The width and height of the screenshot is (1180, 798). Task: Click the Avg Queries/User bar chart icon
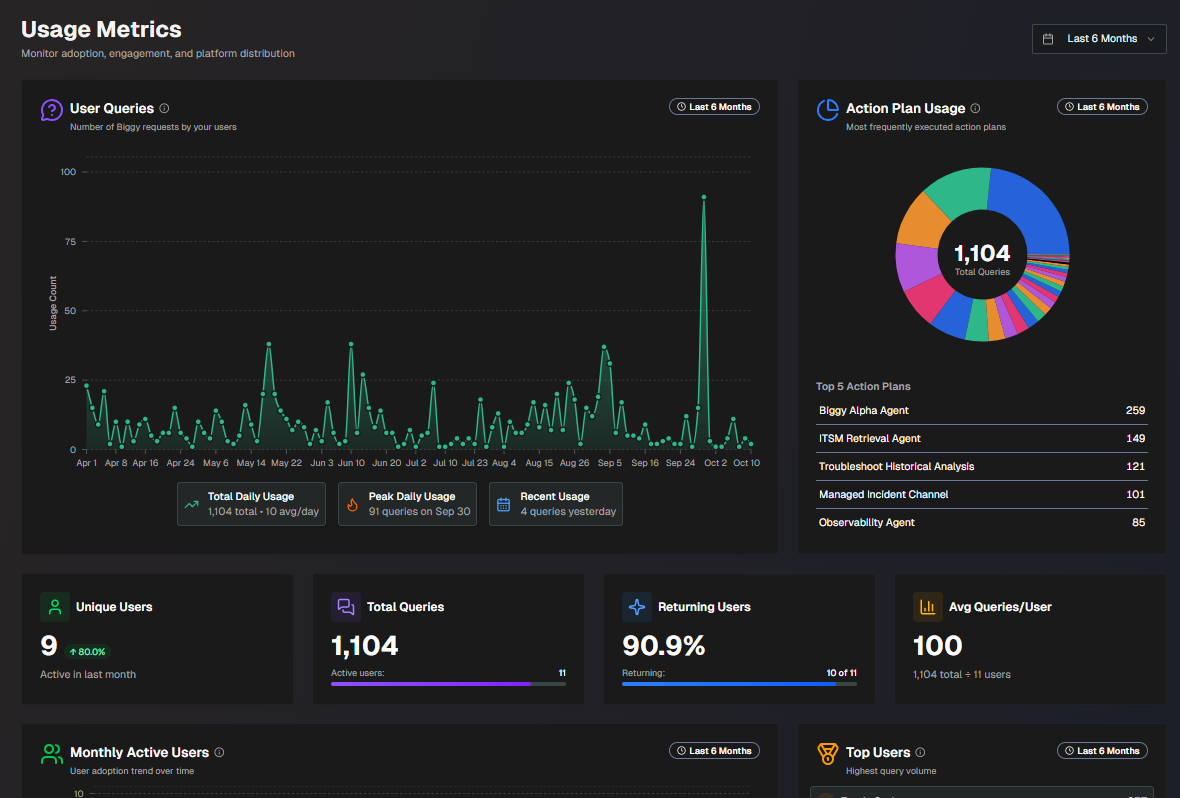click(926, 607)
